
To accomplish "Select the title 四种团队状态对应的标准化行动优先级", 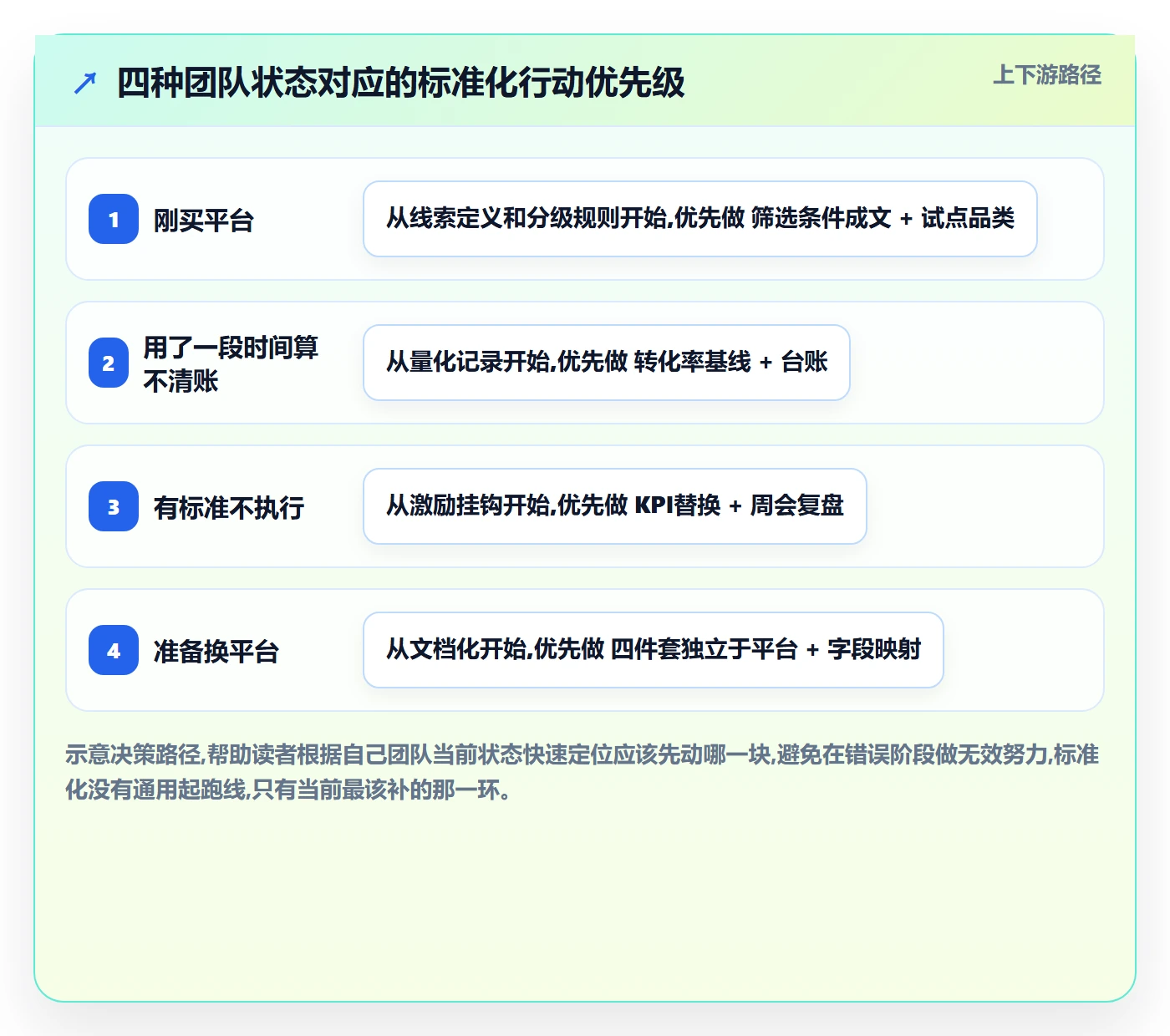I will [x=400, y=83].
